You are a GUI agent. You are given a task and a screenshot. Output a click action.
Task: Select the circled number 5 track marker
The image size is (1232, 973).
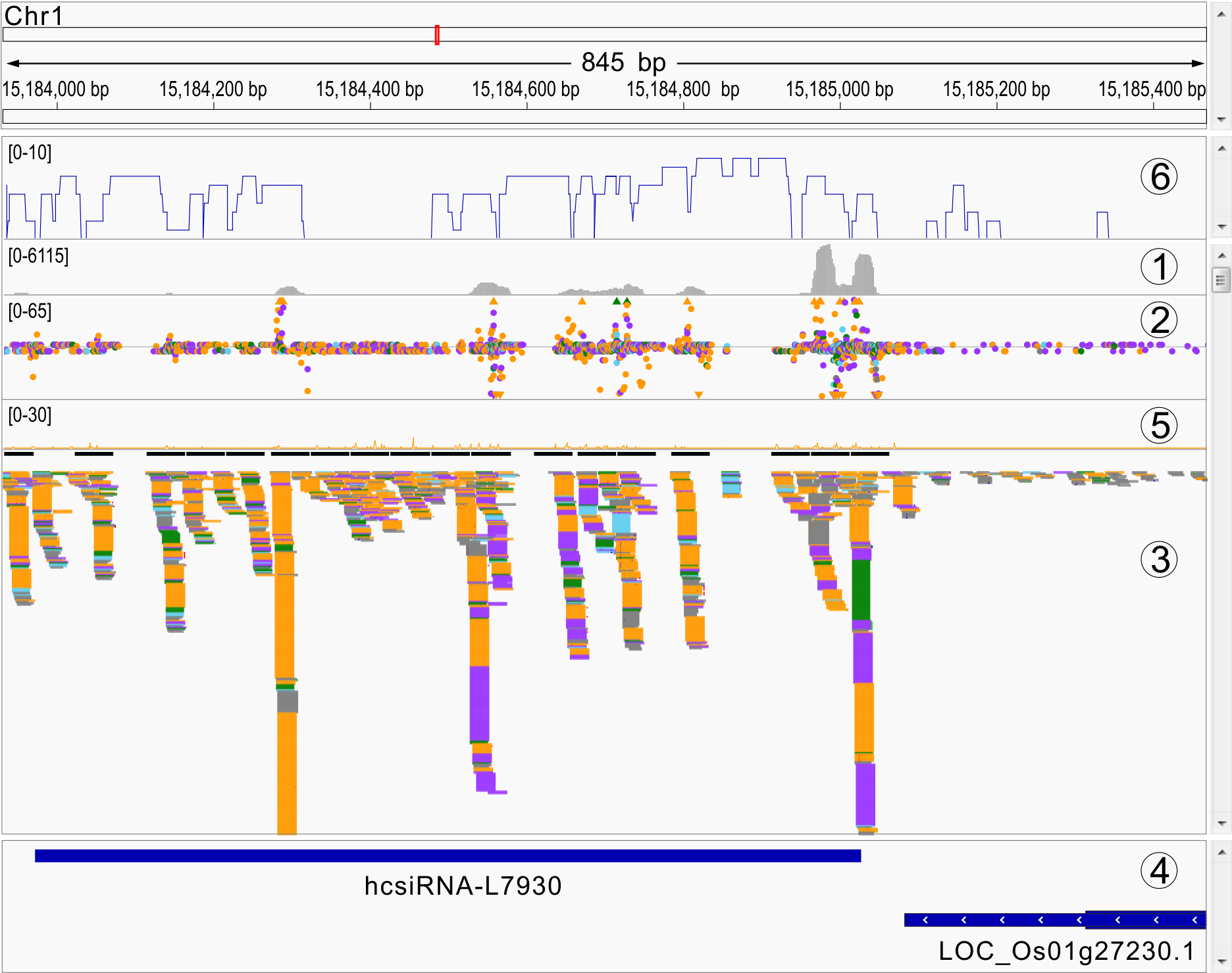click(1159, 425)
